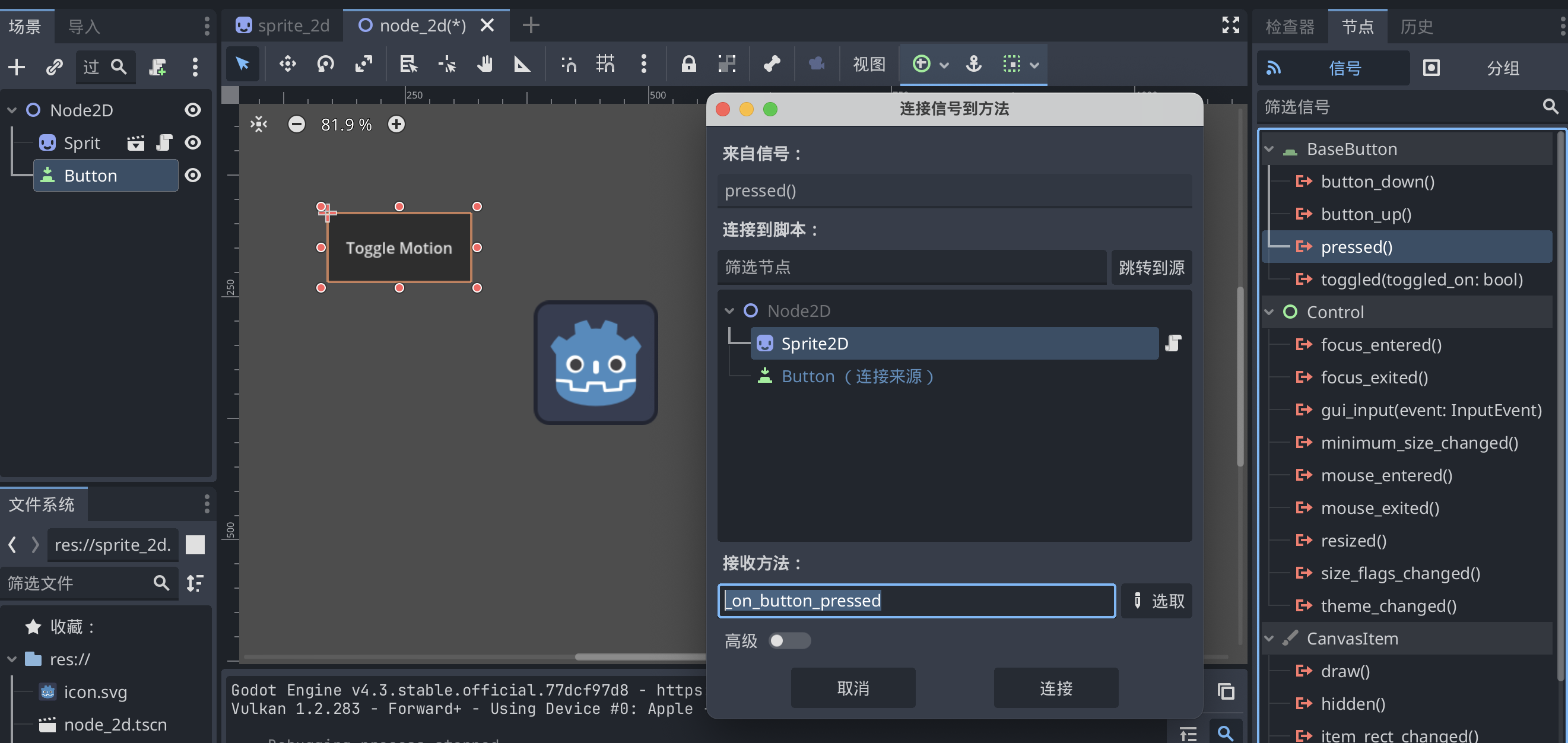The height and width of the screenshot is (743, 1568).
Task: Pick the pivot point tool
Action: pyautogui.click(x=446, y=64)
